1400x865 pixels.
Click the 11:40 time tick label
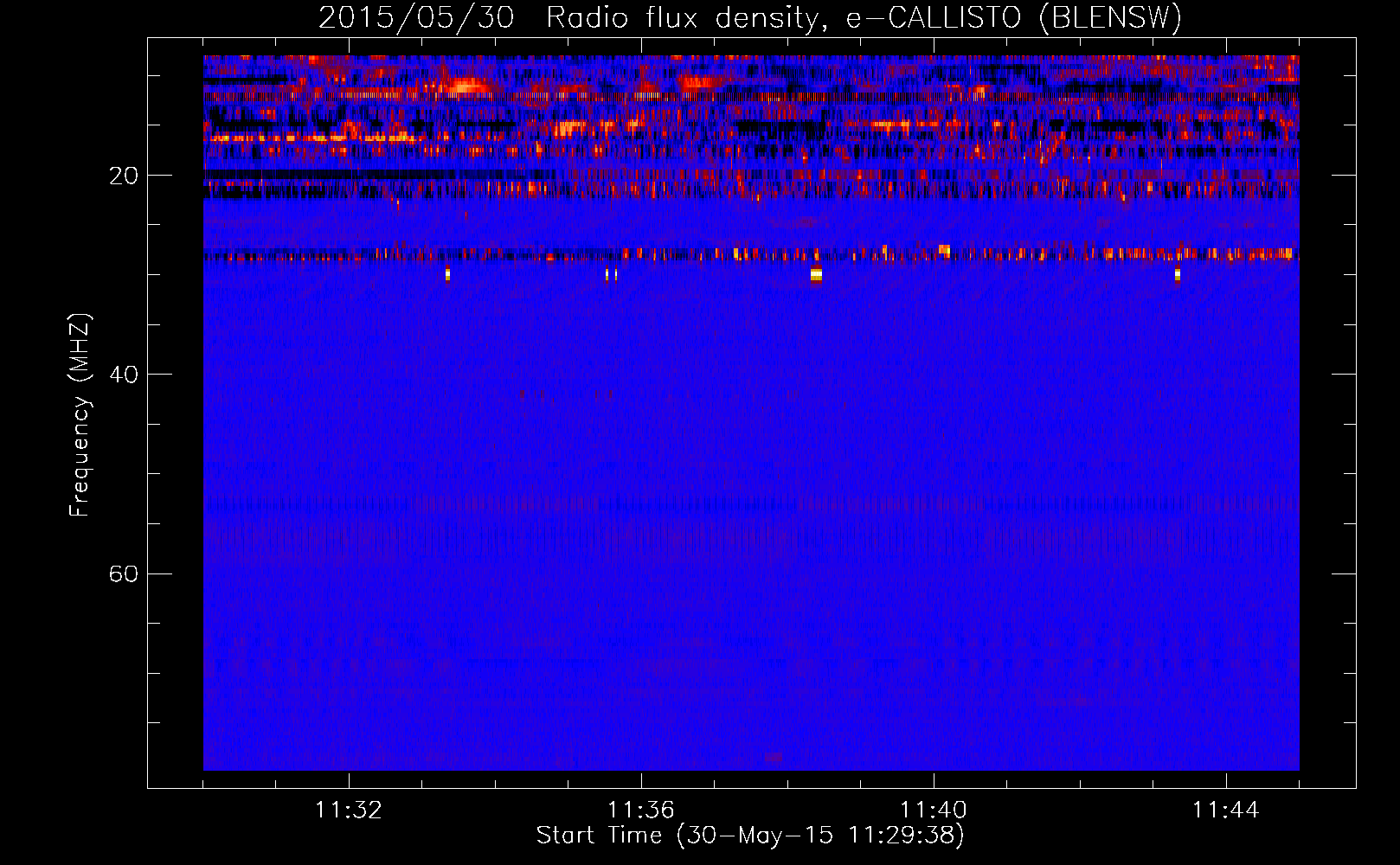coord(934,811)
